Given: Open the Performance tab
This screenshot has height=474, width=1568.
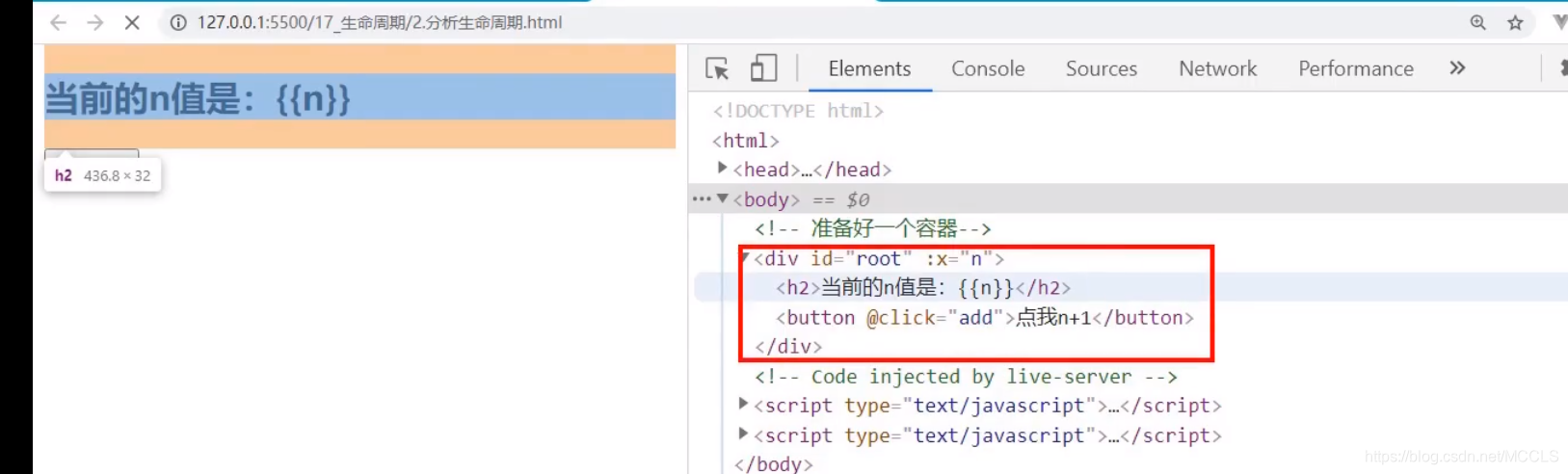Looking at the screenshot, I should click(1356, 68).
